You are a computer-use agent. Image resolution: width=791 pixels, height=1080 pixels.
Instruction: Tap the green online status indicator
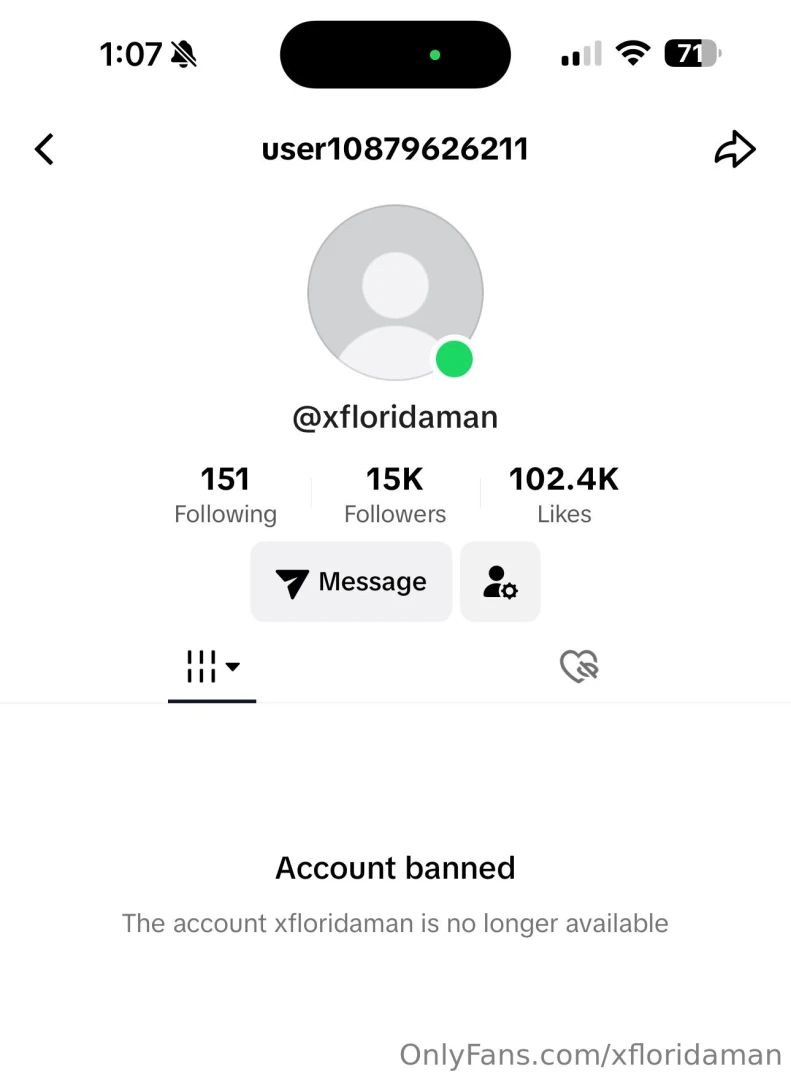coord(454,359)
